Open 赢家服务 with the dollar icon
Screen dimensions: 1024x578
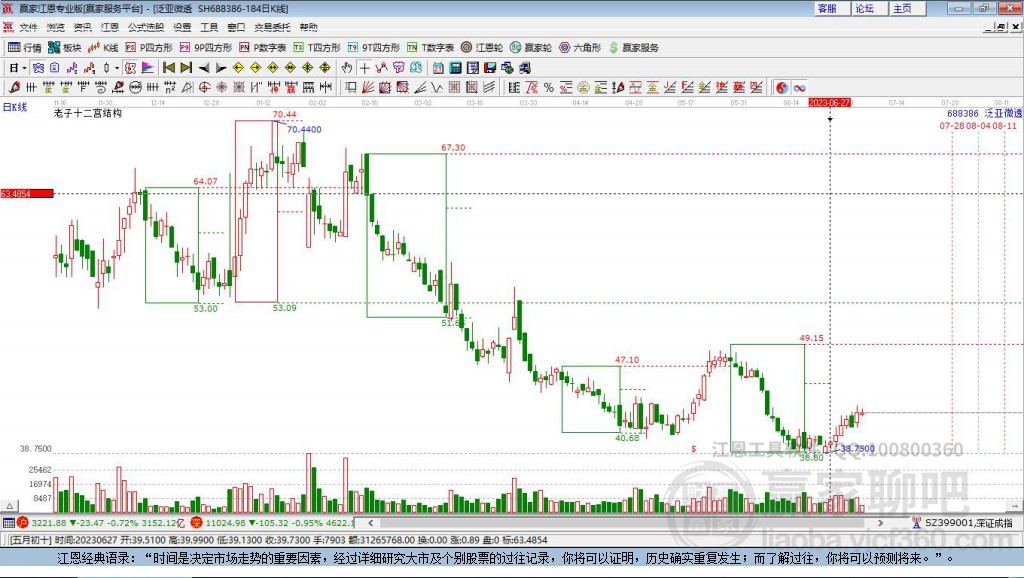(x=633, y=48)
